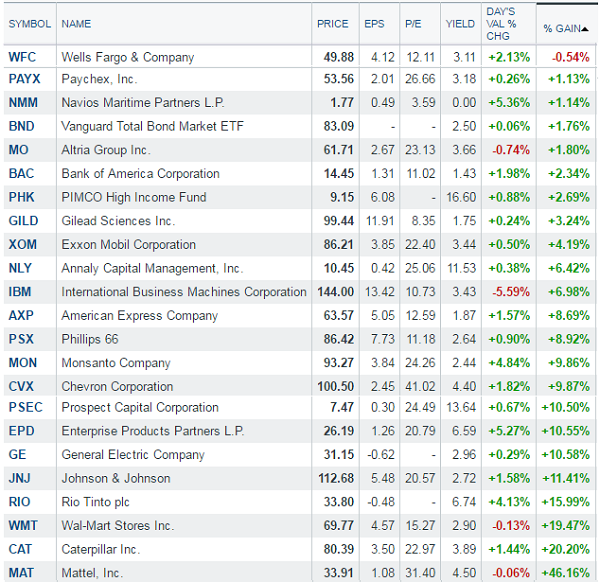The height and width of the screenshot is (582, 600).
Task: Select Paychex, Inc. name cell
Action: [99, 79]
